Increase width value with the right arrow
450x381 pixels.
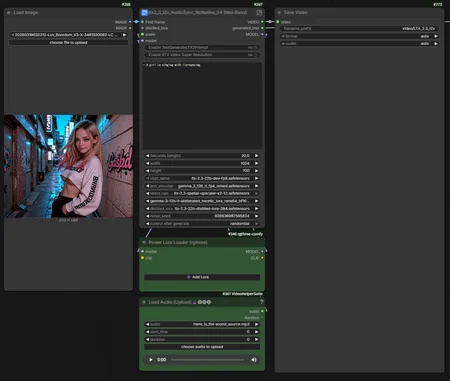point(256,163)
